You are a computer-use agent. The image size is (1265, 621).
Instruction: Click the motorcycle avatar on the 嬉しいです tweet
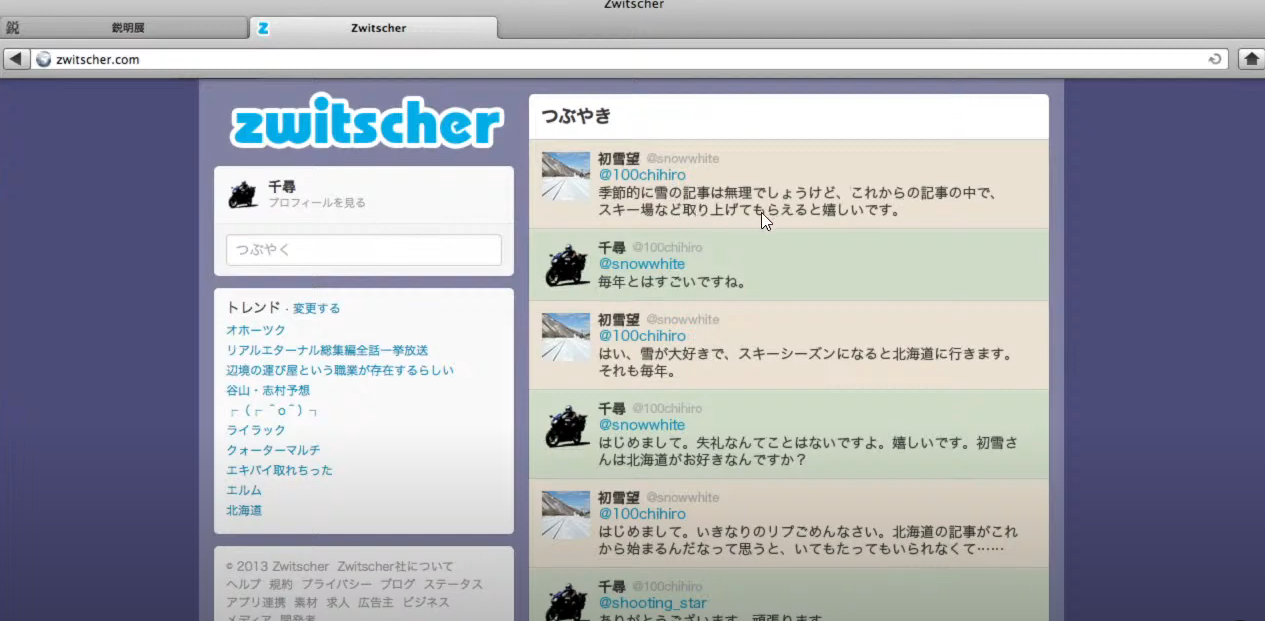566,425
